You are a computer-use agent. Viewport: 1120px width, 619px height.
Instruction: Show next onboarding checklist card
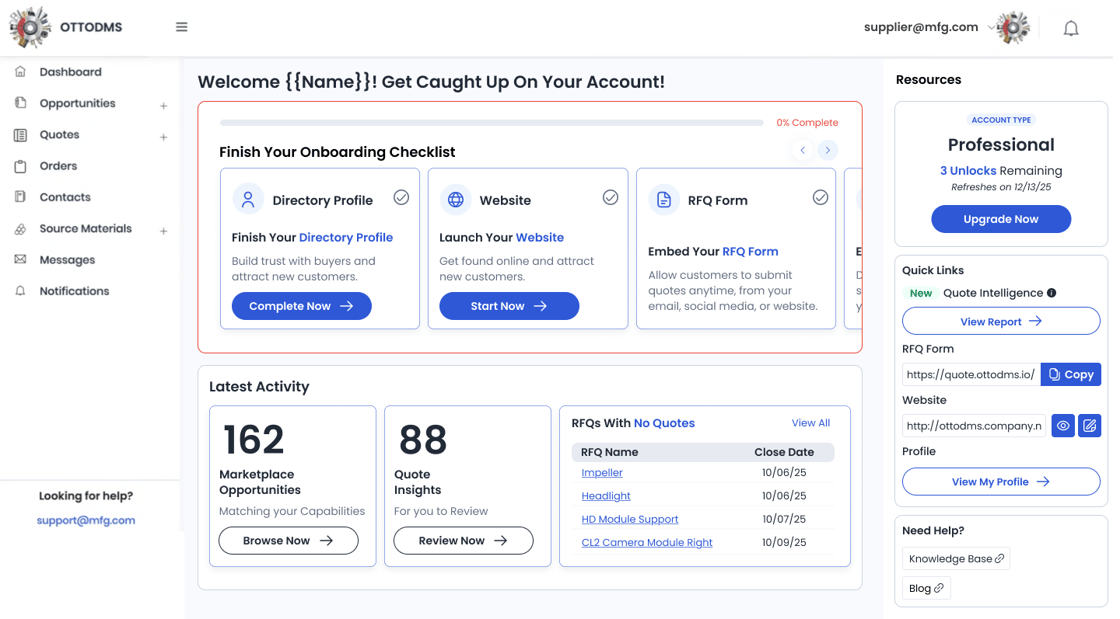click(x=827, y=150)
